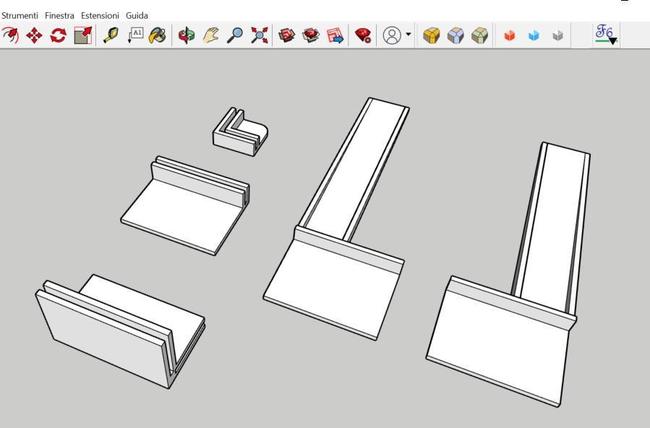Open the Finestra menu
650x428 pixels.
coord(60,16)
